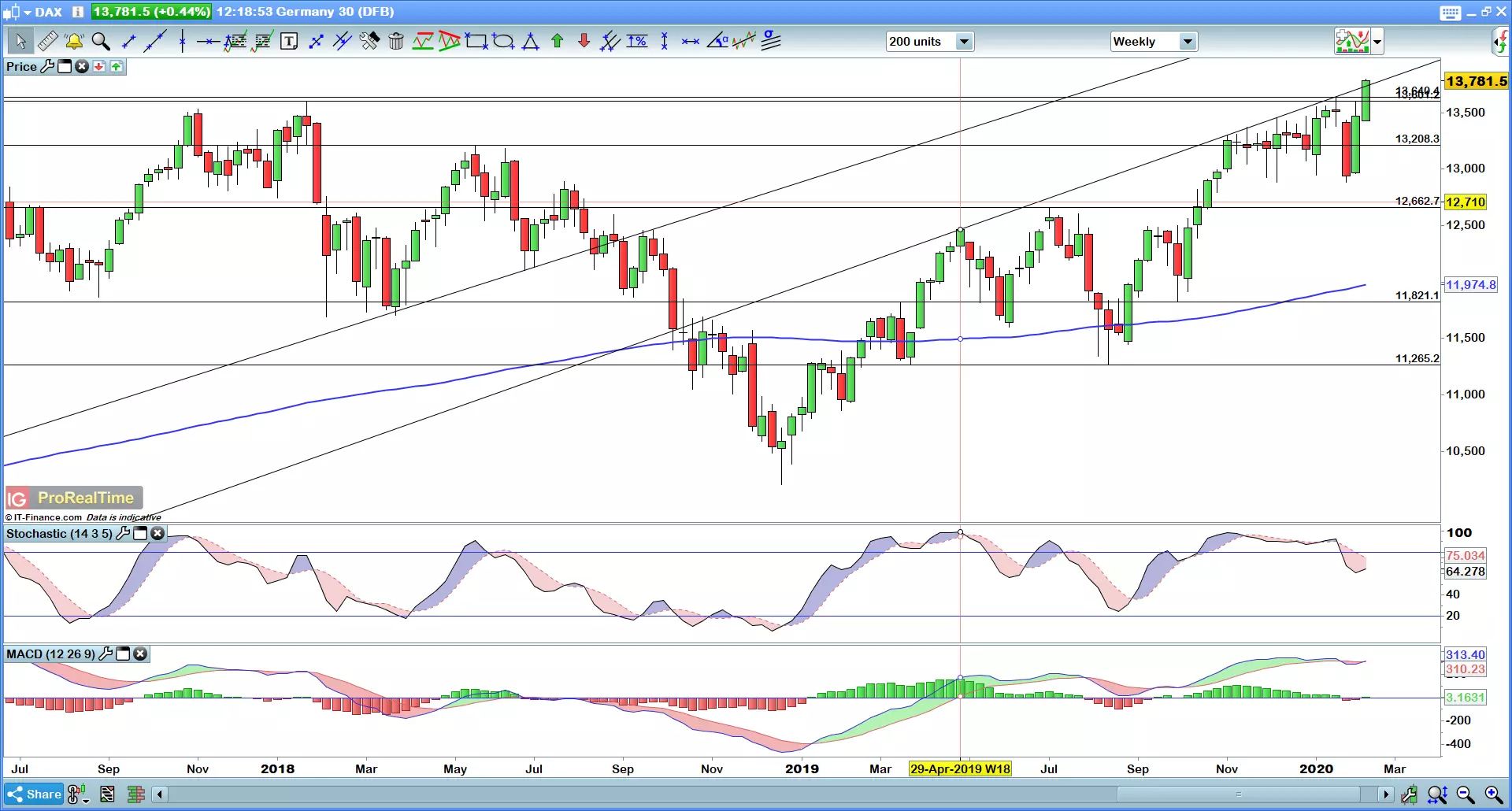Select the line segment drawing tool
This screenshot has height=811, width=1512.
(128, 41)
